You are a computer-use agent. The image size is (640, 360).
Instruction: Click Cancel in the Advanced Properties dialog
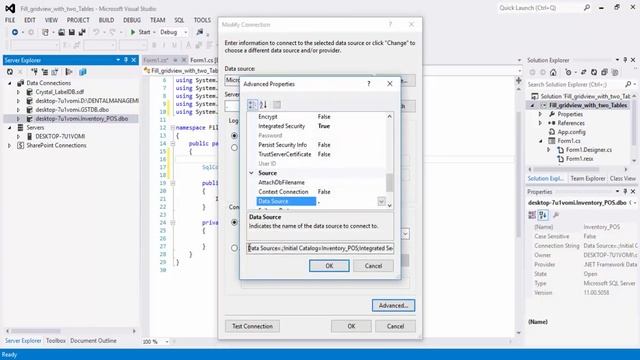373,266
